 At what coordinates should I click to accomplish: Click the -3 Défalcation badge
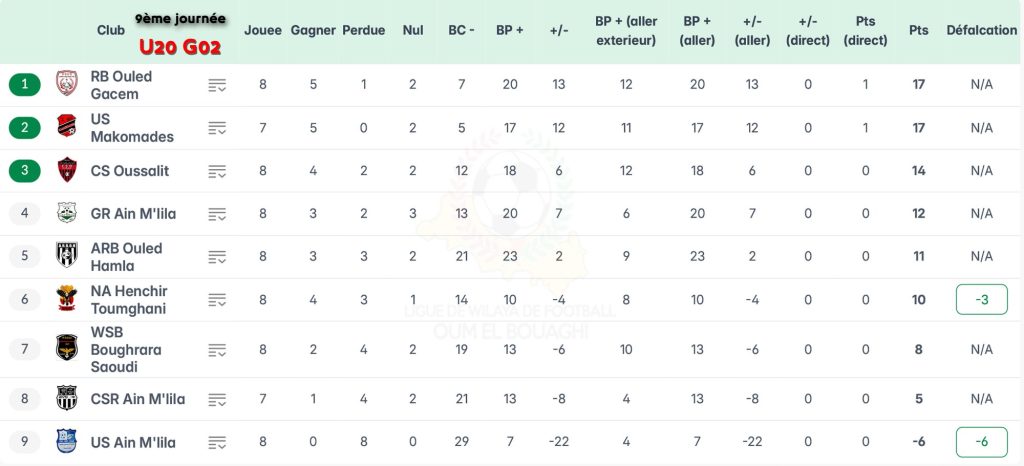(981, 299)
